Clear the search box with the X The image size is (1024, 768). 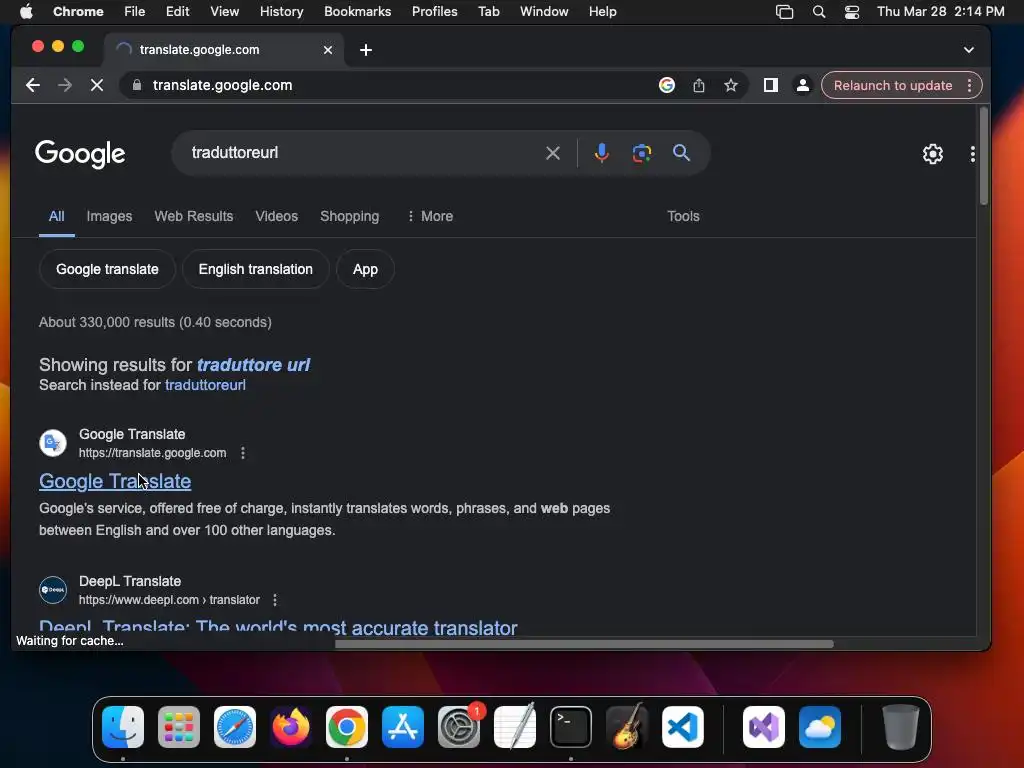pyautogui.click(x=552, y=153)
